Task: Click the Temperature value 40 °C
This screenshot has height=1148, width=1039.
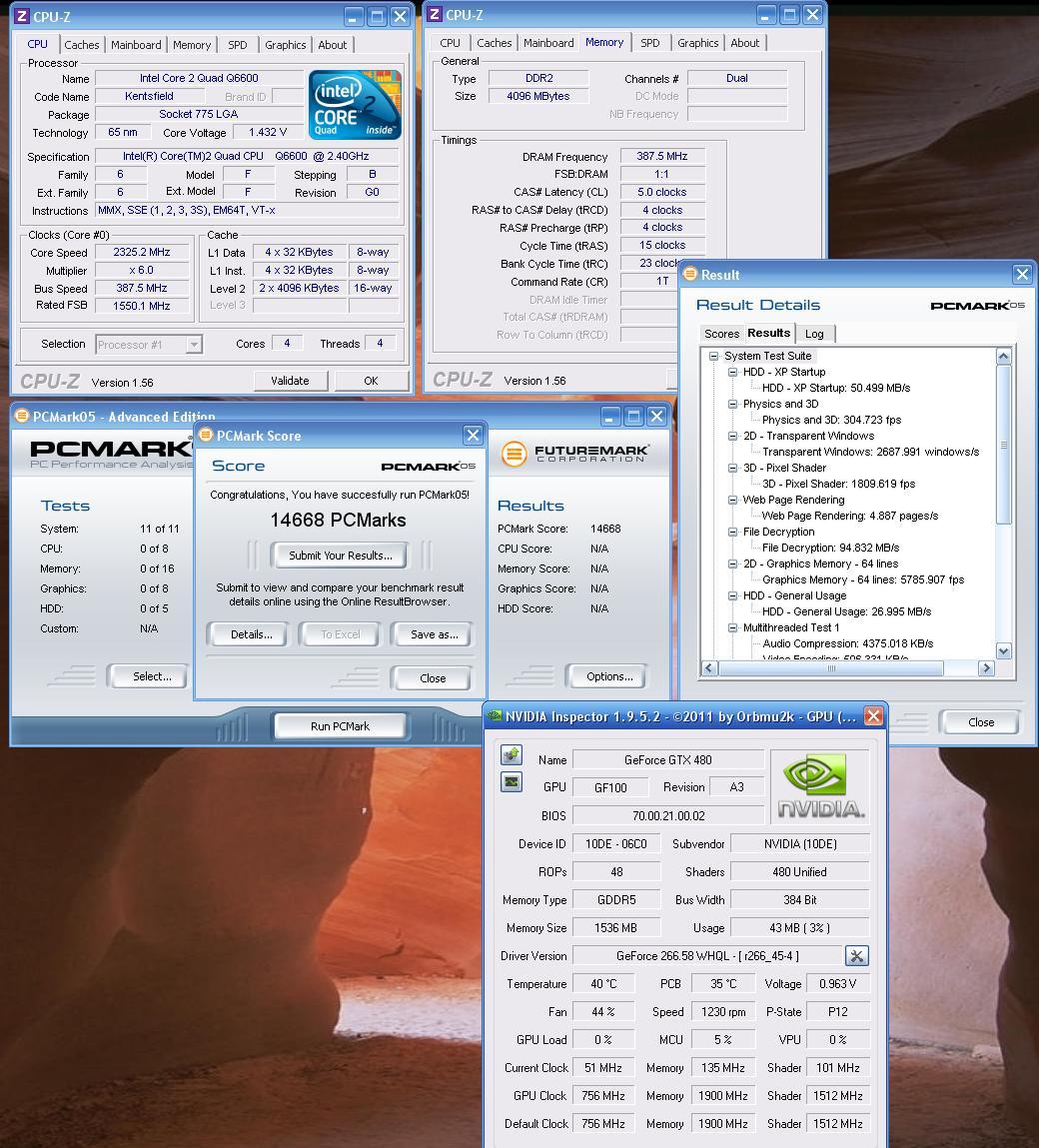Action: (x=603, y=984)
